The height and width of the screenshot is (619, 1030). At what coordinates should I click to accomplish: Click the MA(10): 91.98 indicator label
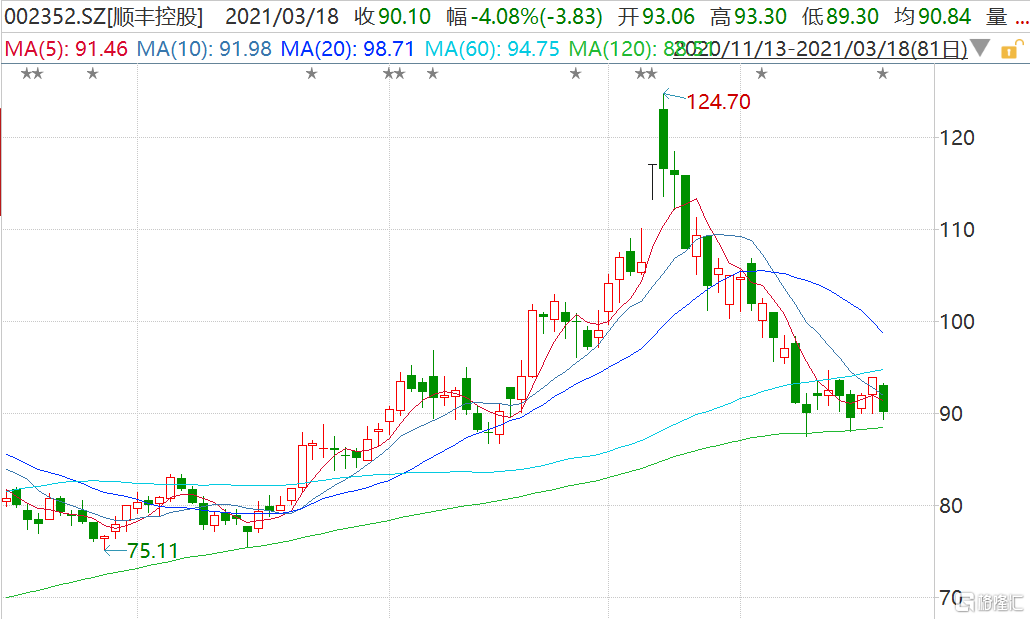pyautogui.click(x=204, y=49)
